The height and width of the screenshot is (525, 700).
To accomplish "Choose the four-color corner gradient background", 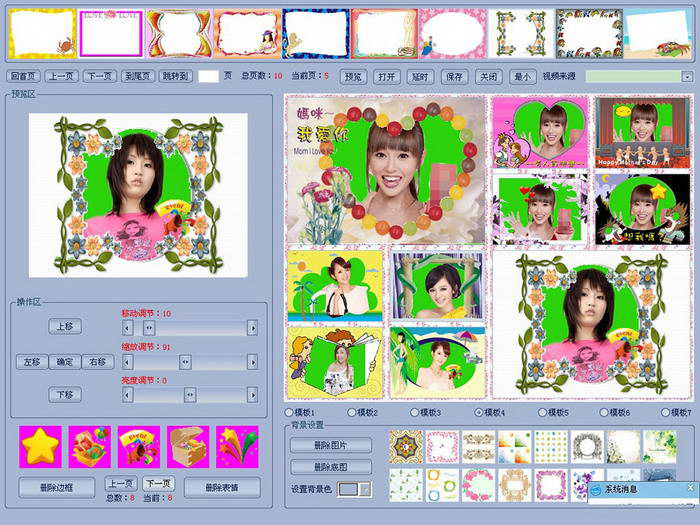I will (515, 447).
